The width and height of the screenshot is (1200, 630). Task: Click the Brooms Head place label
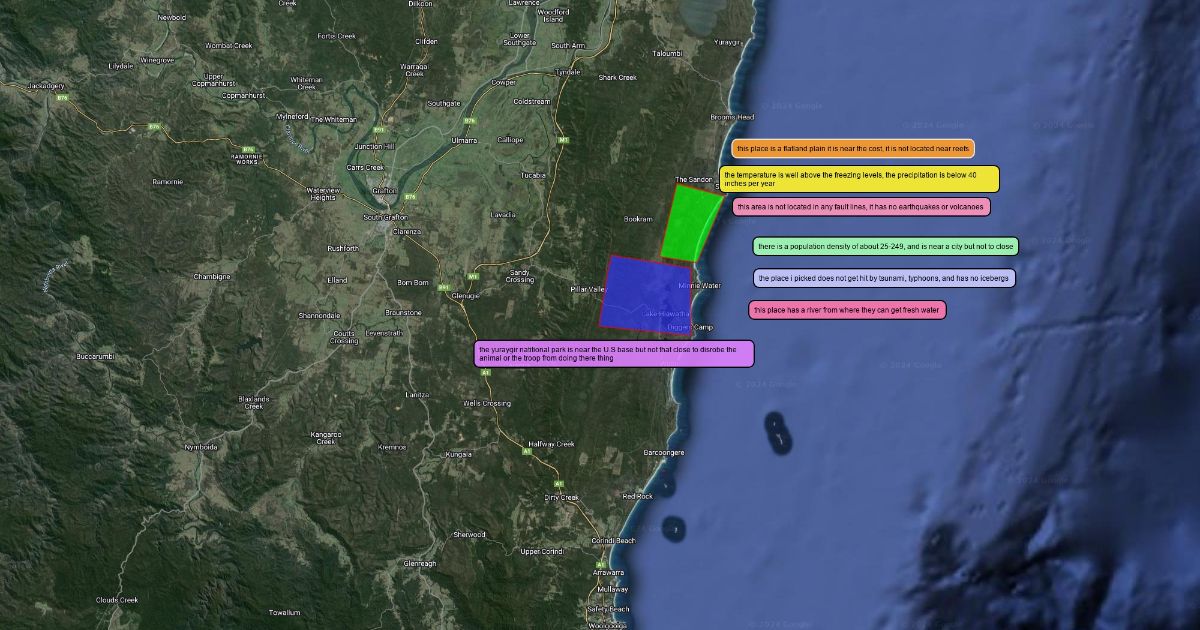coord(732,117)
